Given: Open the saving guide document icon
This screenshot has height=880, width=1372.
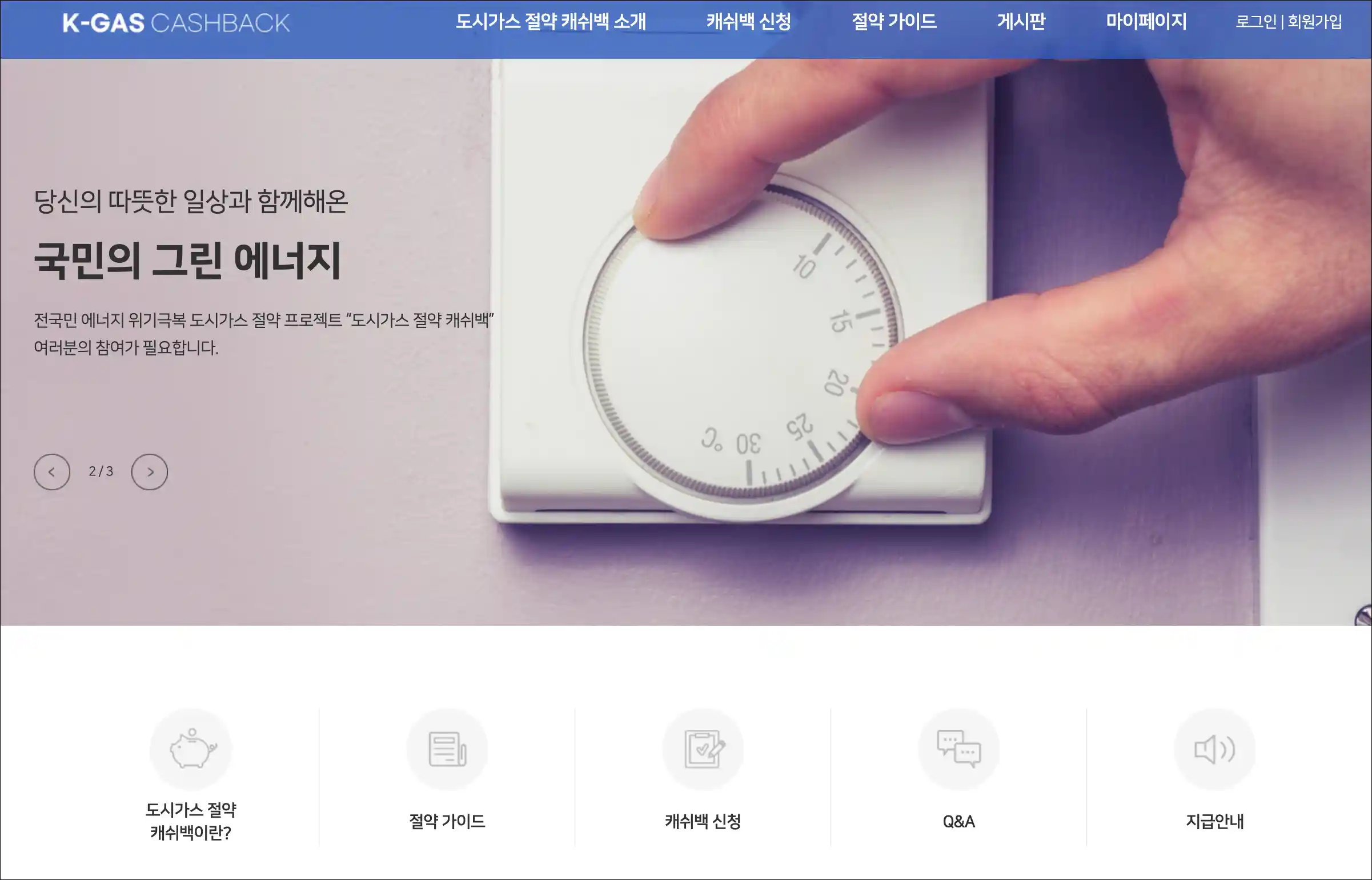Looking at the screenshot, I should pyautogui.click(x=447, y=749).
